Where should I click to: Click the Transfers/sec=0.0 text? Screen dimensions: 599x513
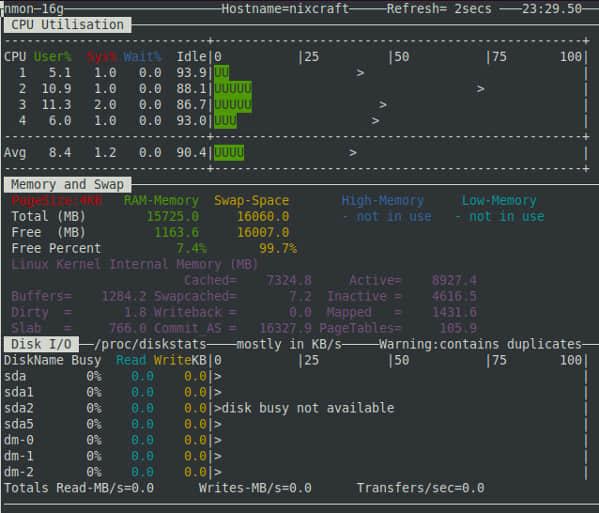click(x=421, y=488)
